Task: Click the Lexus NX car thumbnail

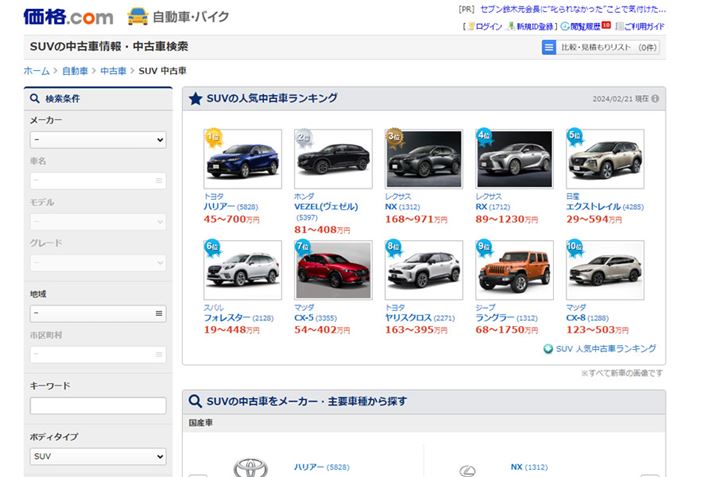Action: [424, 159]
